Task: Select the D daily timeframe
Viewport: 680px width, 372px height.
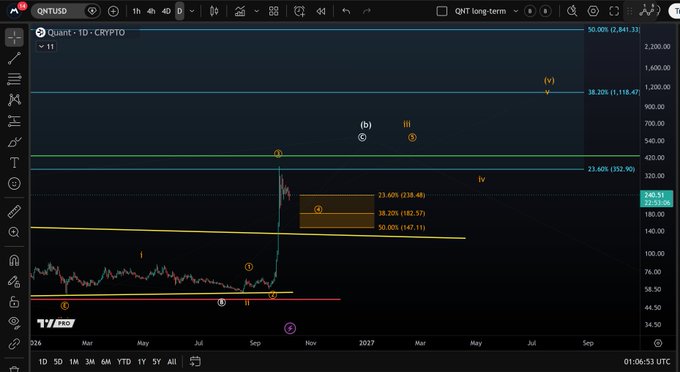Action: pyautogui.click(x=180, y=11)
